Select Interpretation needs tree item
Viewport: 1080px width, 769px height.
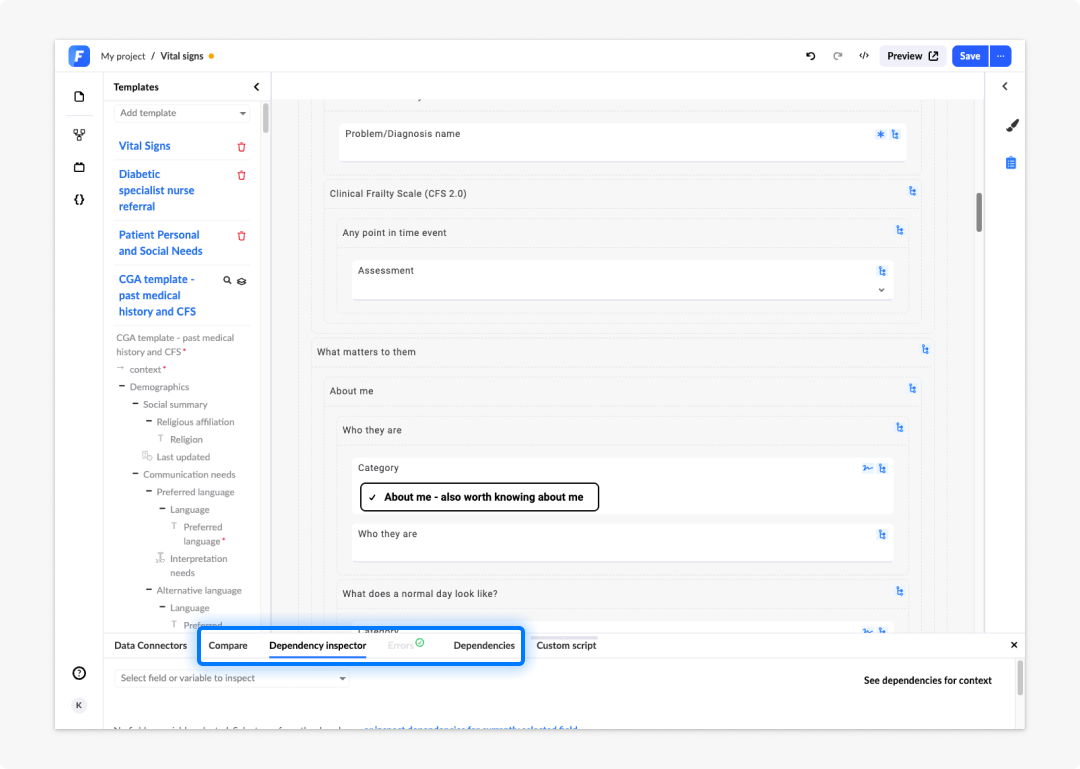pos(198,566)
